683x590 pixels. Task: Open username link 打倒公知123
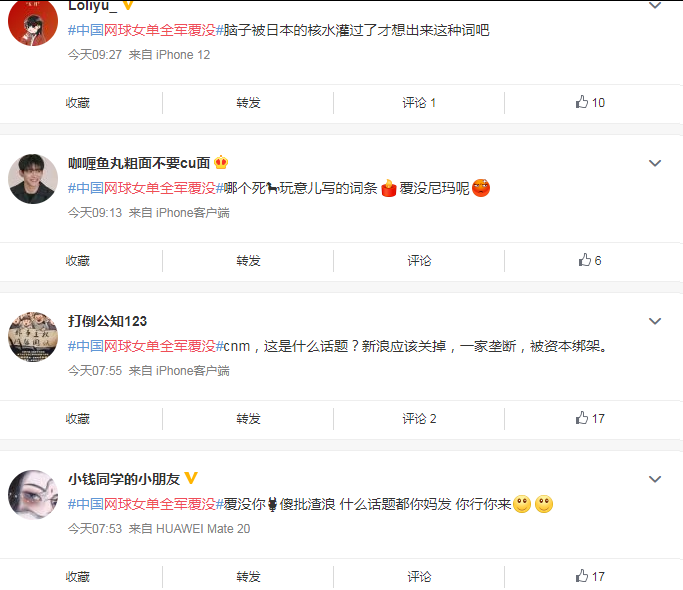pyautogui.click(x=107, y=321)
